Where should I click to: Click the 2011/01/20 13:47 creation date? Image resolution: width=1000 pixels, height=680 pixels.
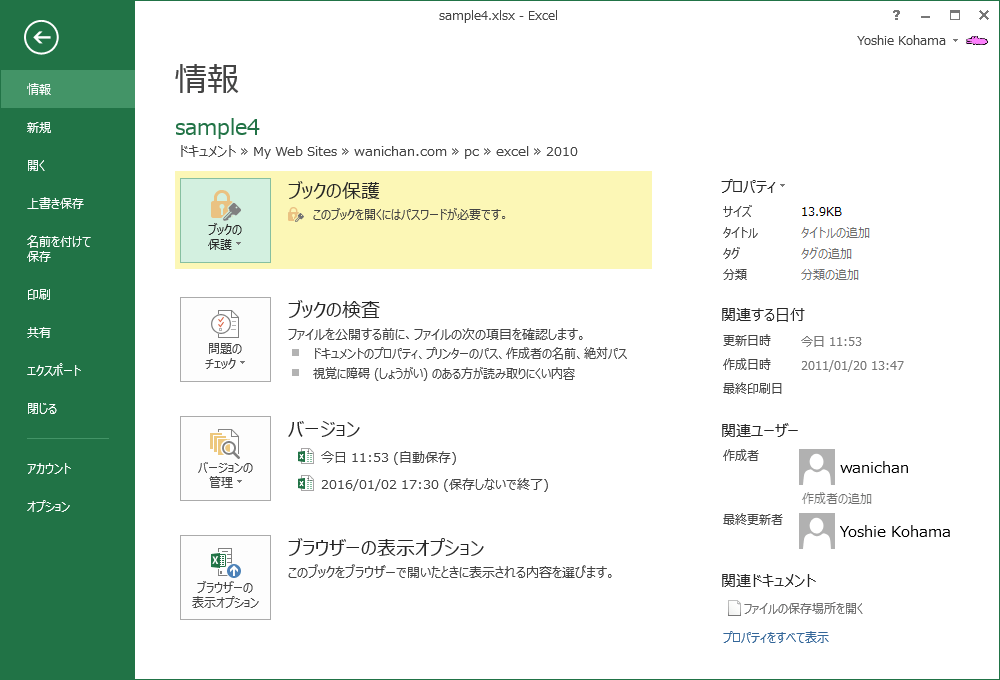tap(852, 366)
